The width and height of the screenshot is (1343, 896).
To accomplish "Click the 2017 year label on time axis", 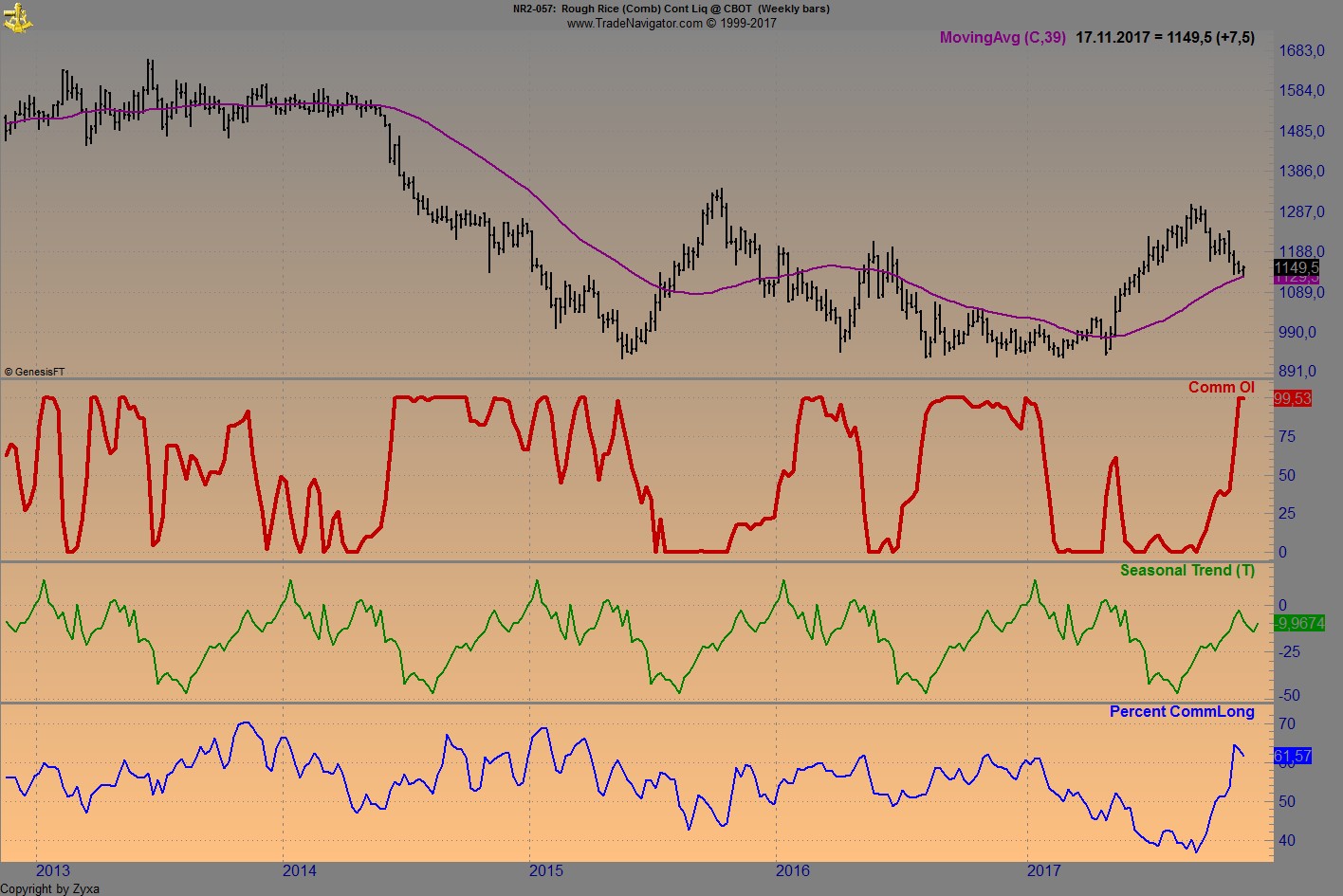I will coord(1044,870).
